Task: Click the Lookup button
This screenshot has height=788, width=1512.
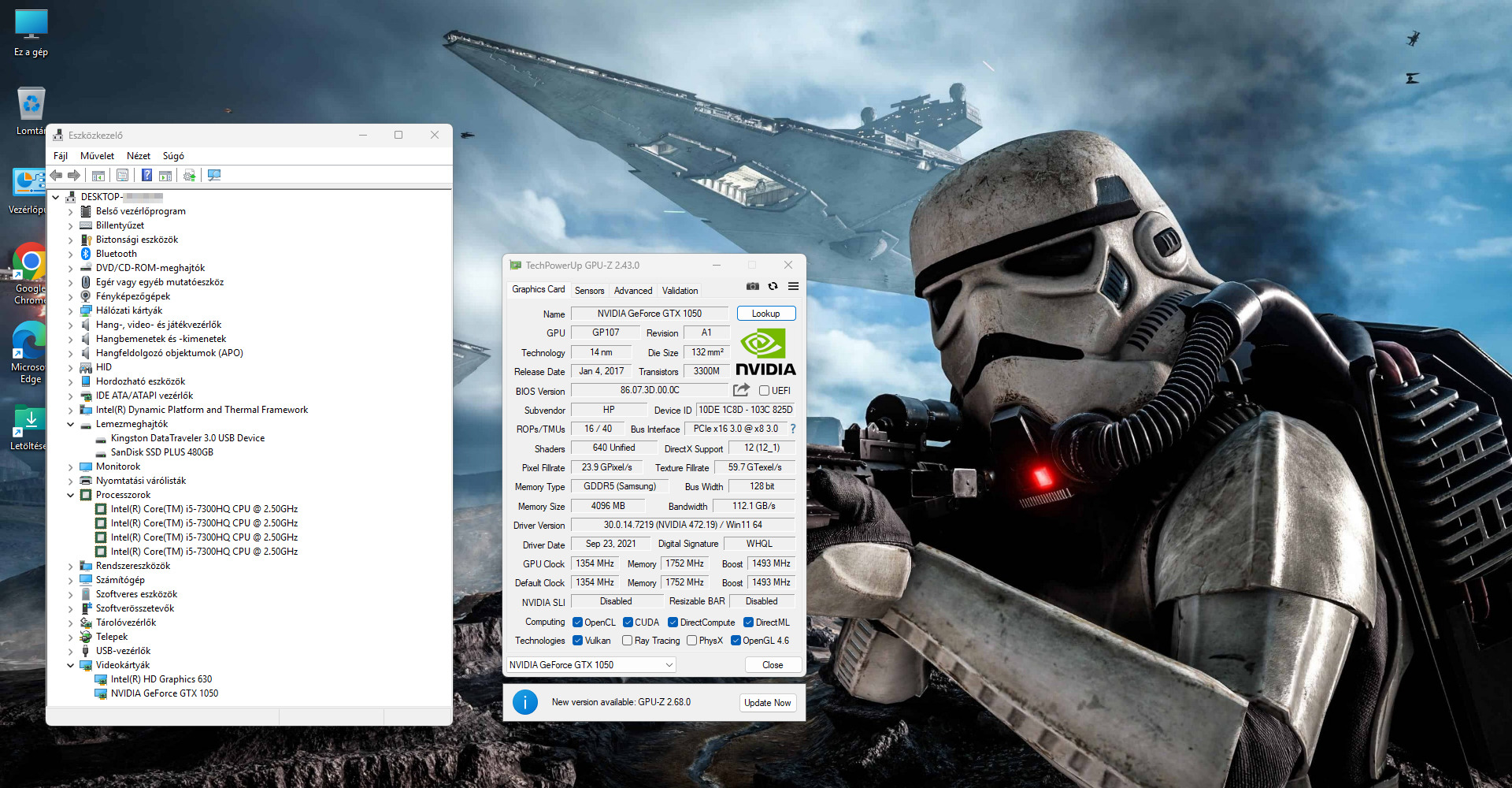Action: pos(766,314)
